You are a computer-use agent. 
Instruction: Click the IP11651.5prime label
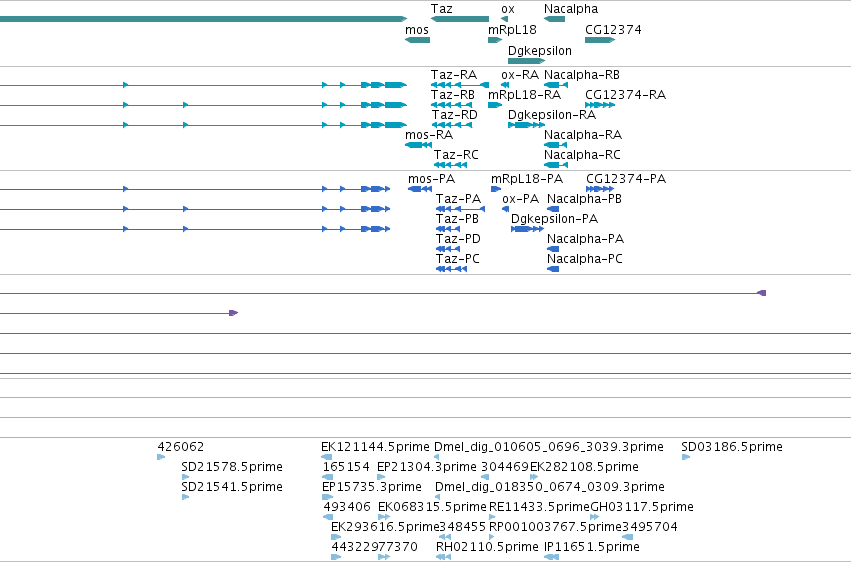tap(592, 546)
